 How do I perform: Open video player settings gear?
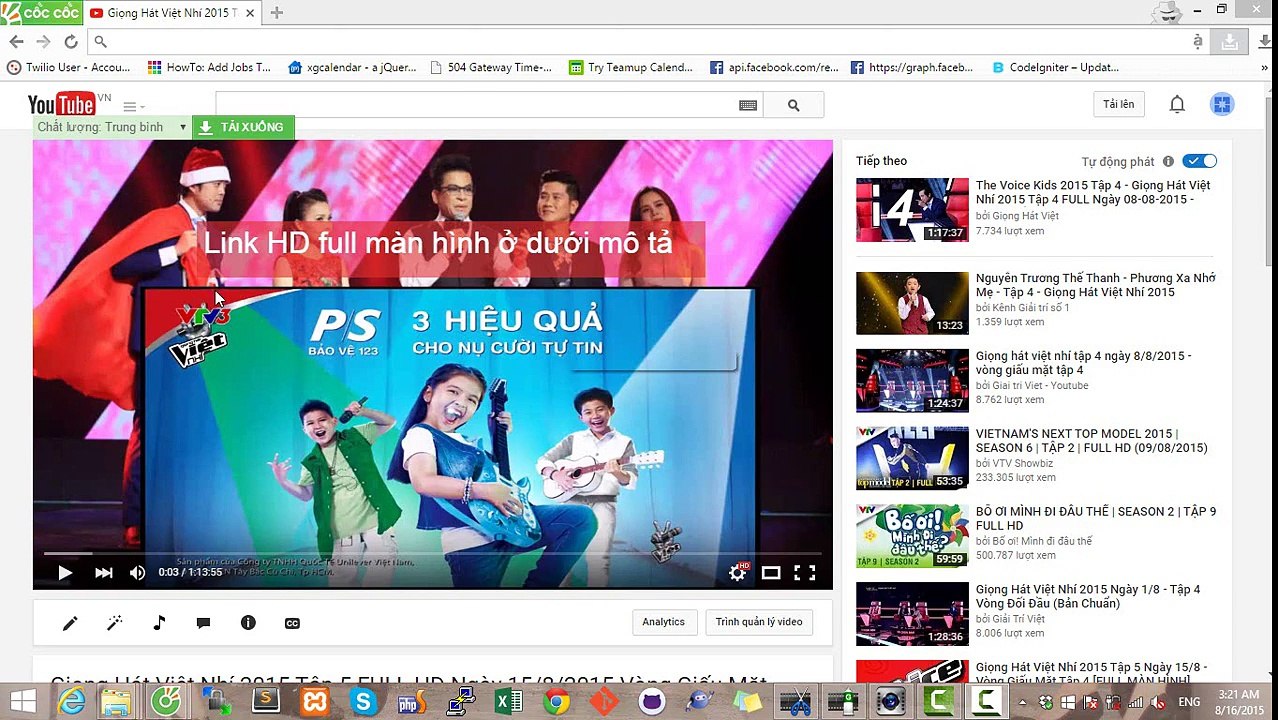pos(738,573)
